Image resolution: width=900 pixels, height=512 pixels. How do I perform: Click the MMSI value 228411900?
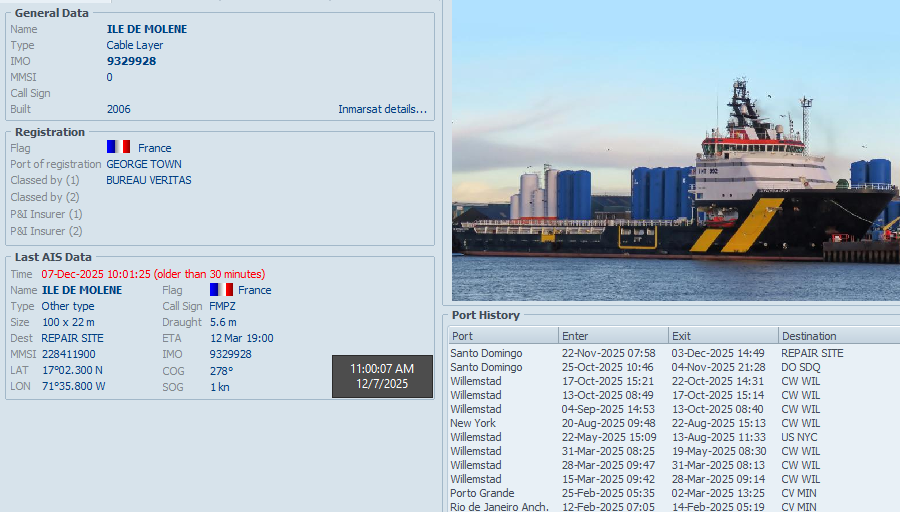point(69,354)
